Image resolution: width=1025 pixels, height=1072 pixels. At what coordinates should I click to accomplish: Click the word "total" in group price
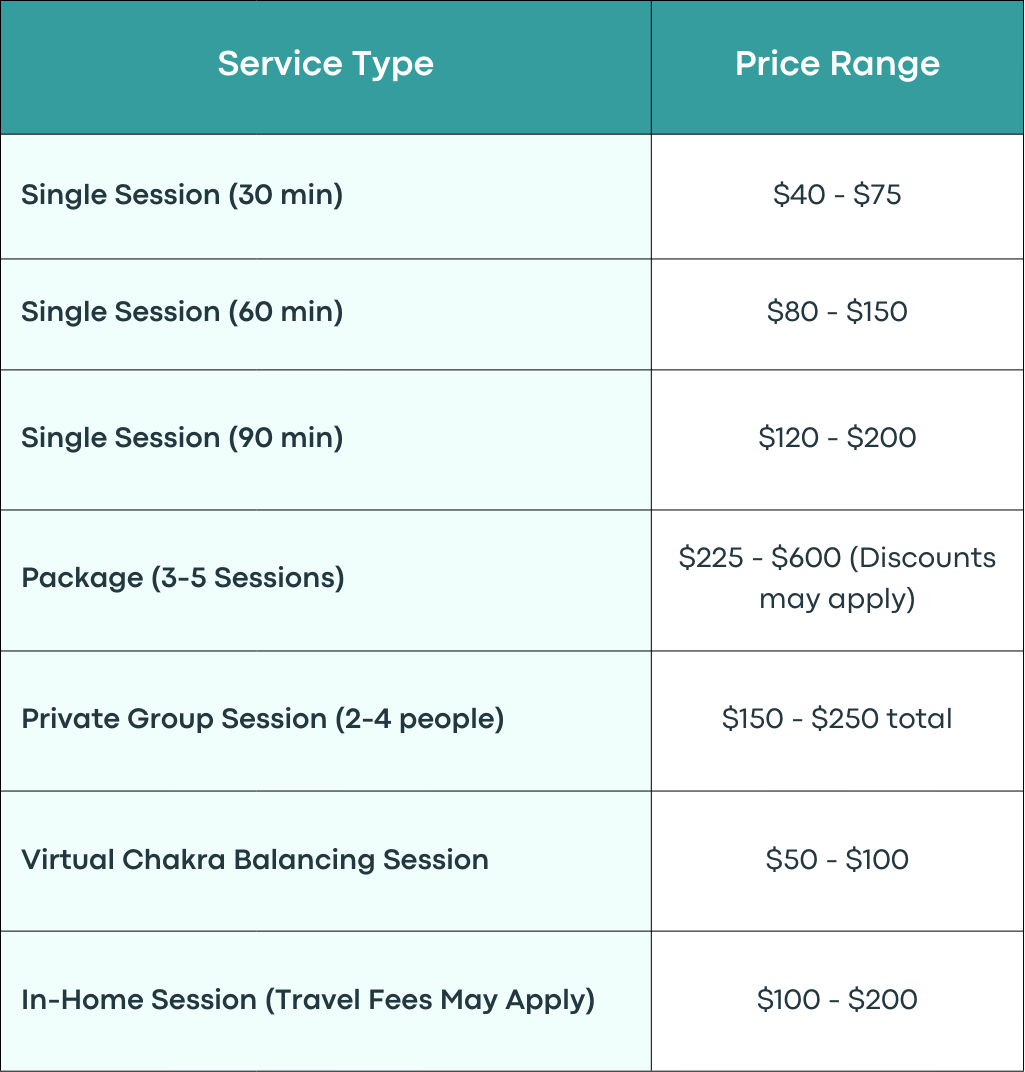coord(918,719)
